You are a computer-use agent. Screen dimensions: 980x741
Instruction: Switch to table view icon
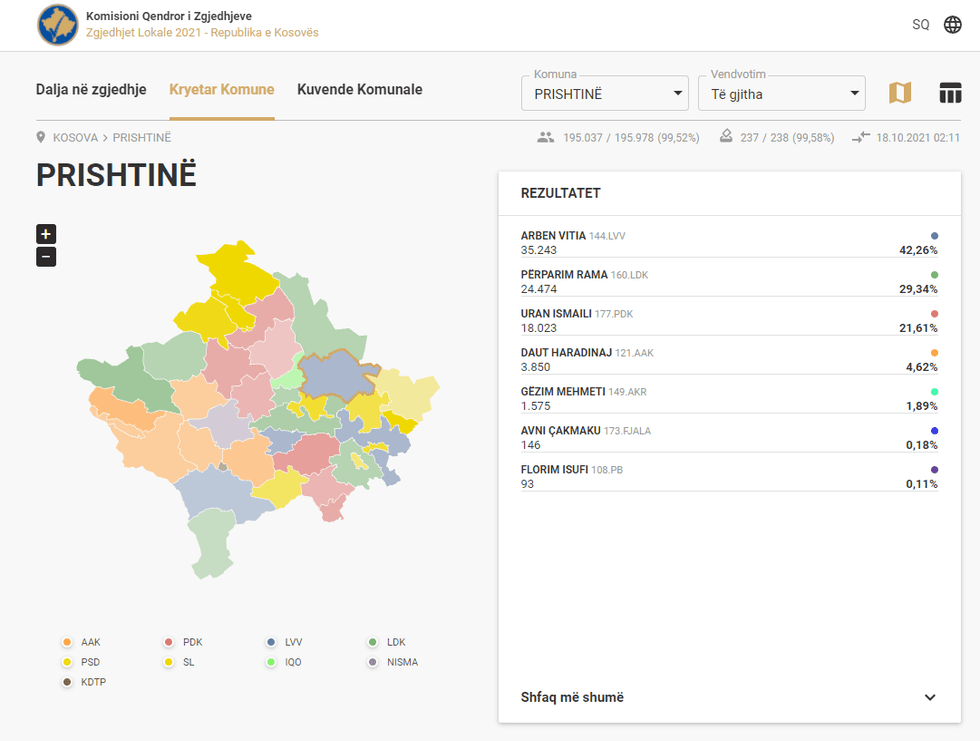point(950,93)
